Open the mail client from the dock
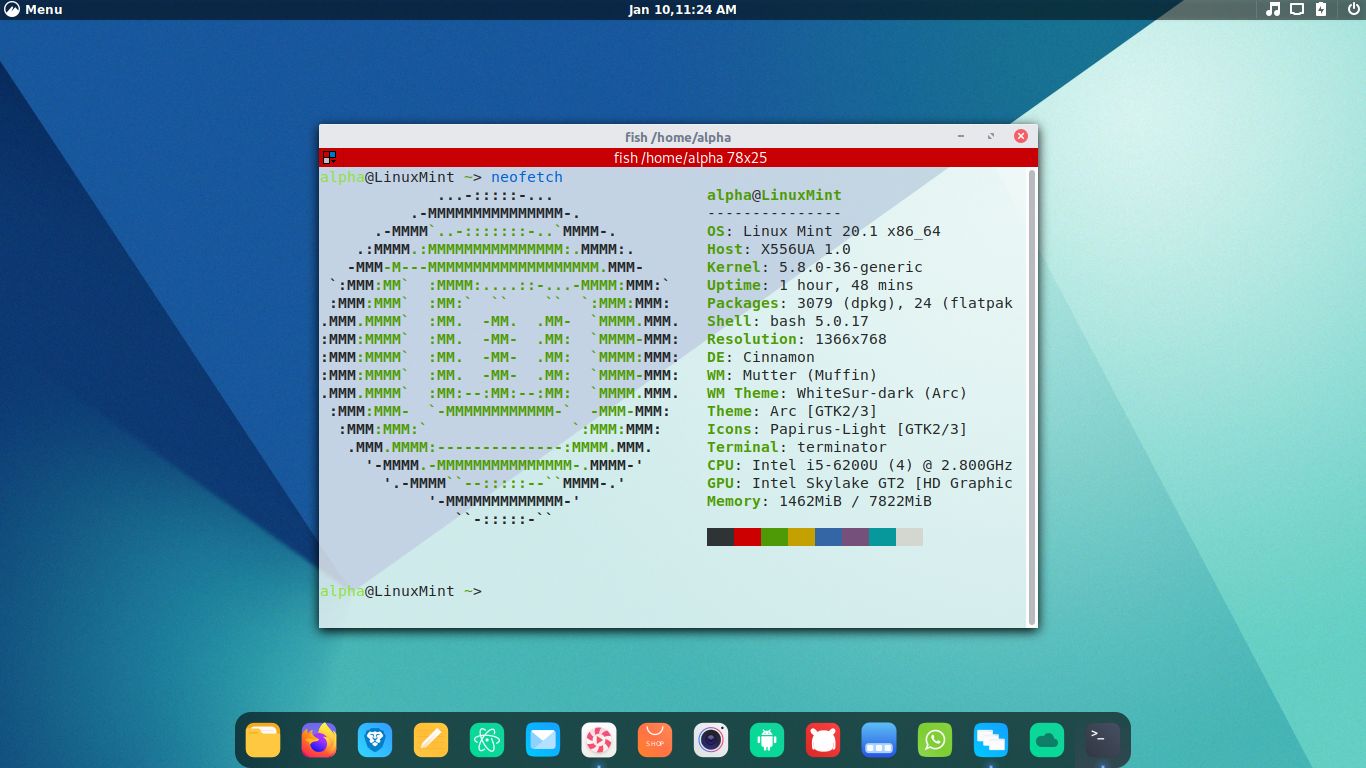1366x768 pixels. (543, 740)
